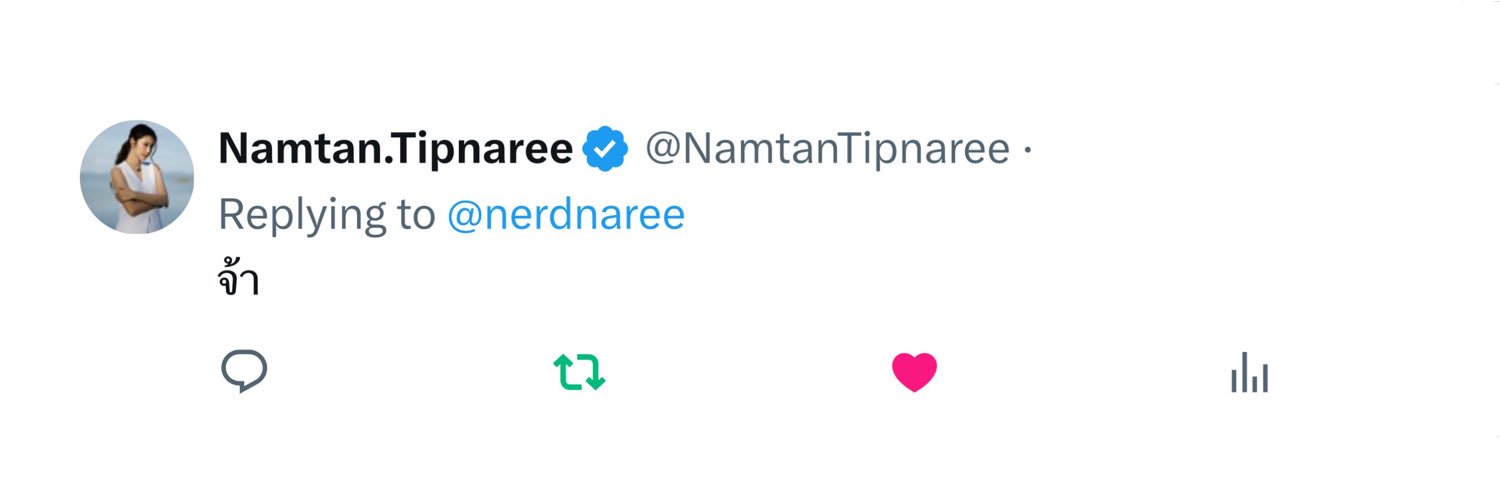Open the tweet by clicking จ้า text
Image resolution: width=1500 pixels, height=499 pixels.
click(238, 281)
